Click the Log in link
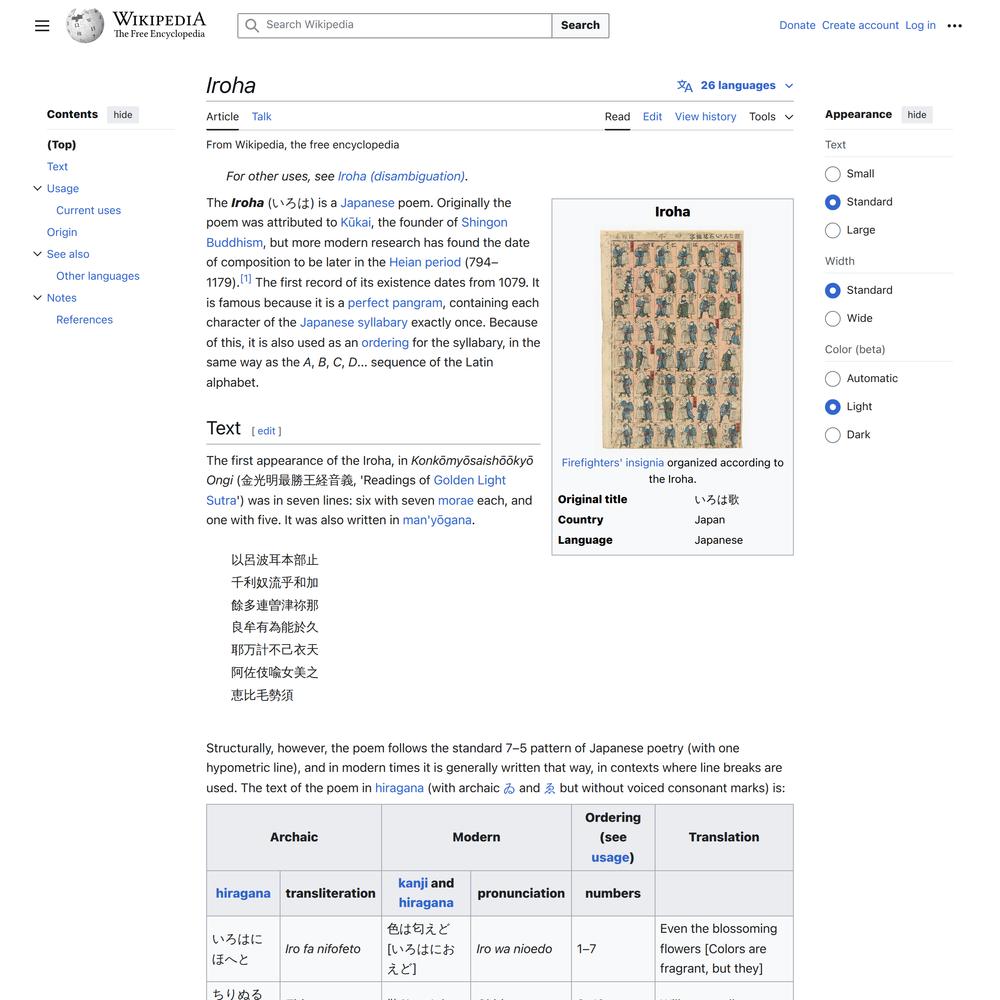This screenshot has width=1000, height=1000. 920,26
